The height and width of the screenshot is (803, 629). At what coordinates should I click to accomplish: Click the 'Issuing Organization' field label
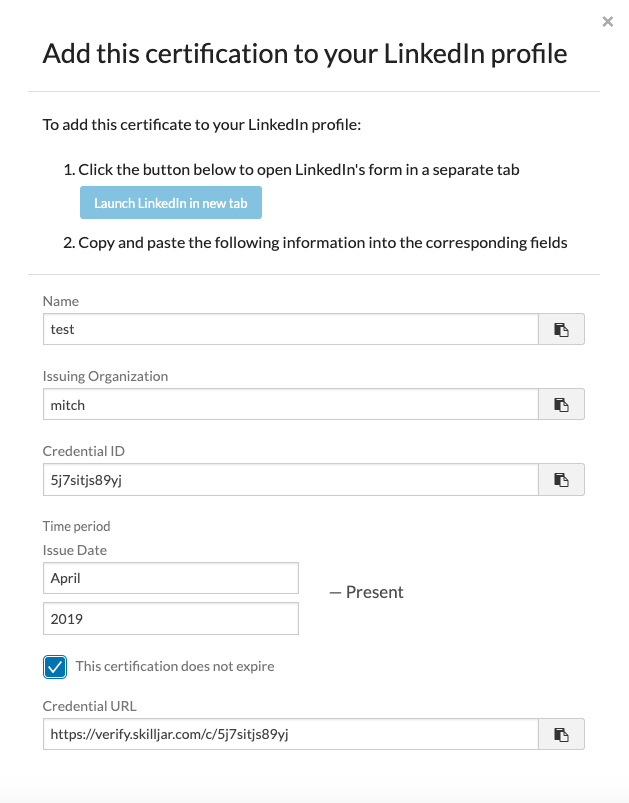(105, 376)
